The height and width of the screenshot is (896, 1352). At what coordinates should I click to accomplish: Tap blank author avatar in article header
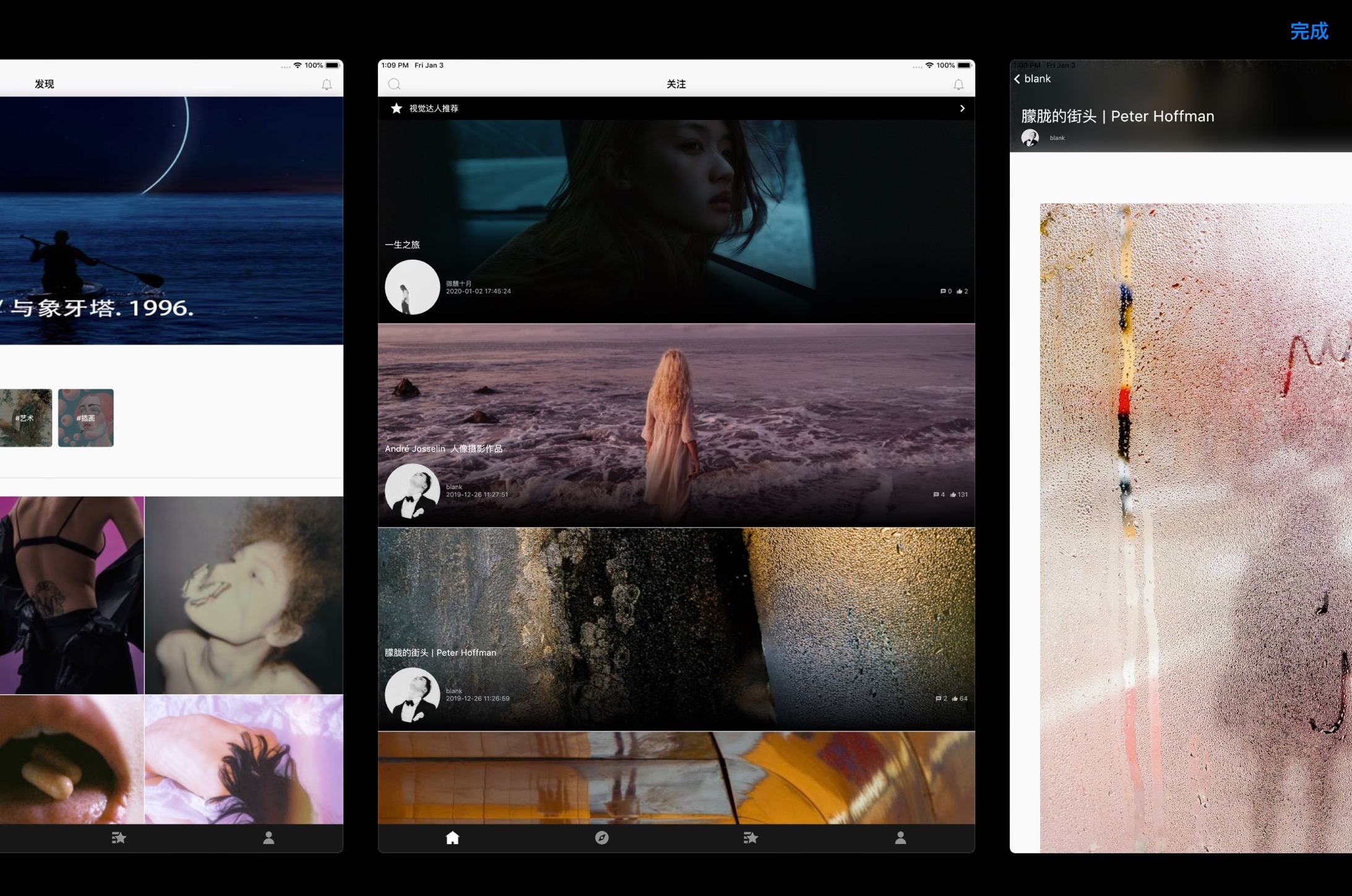point(1030,138)
